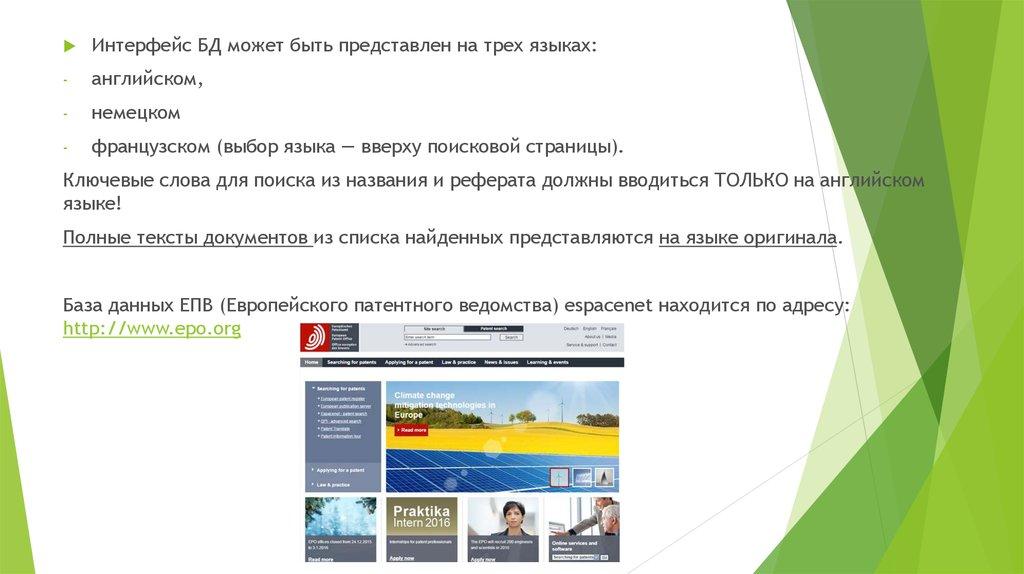Switch to the Patent search tab
This screenshot has width=1024, height=574.
click(x=493, y=328)
